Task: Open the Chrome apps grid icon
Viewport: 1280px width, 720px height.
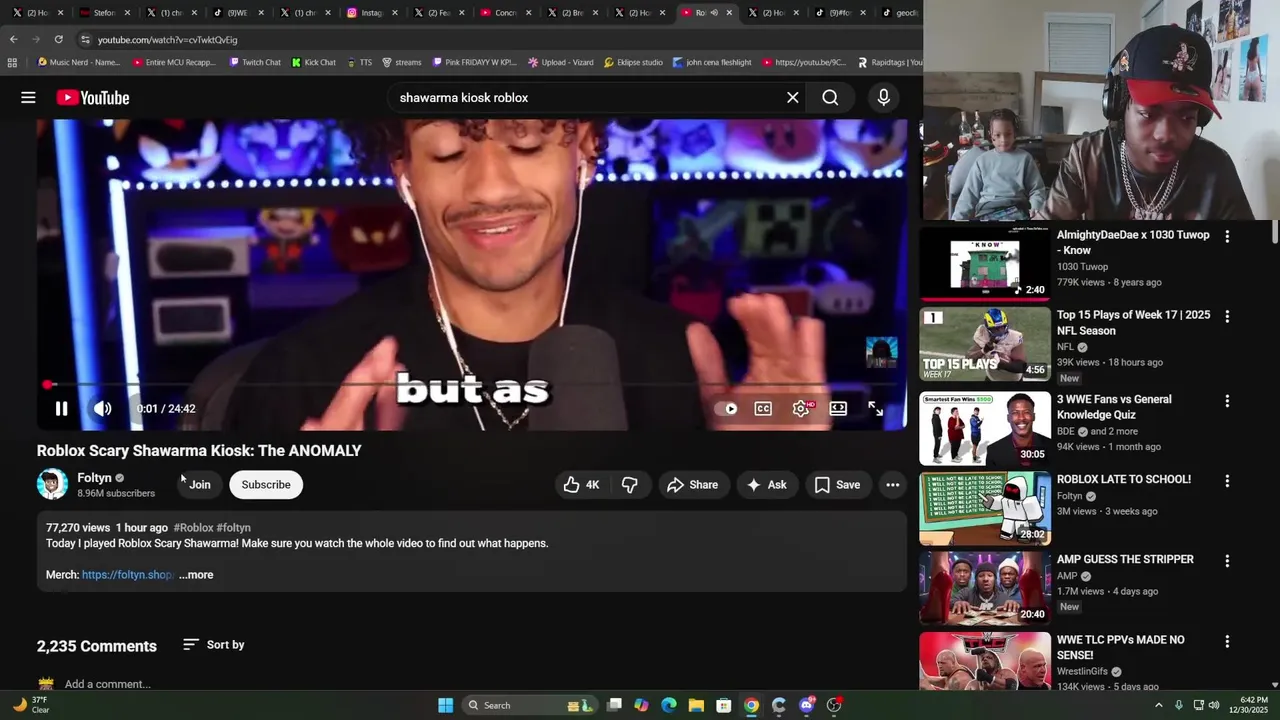Action: (x=12, y=62)
